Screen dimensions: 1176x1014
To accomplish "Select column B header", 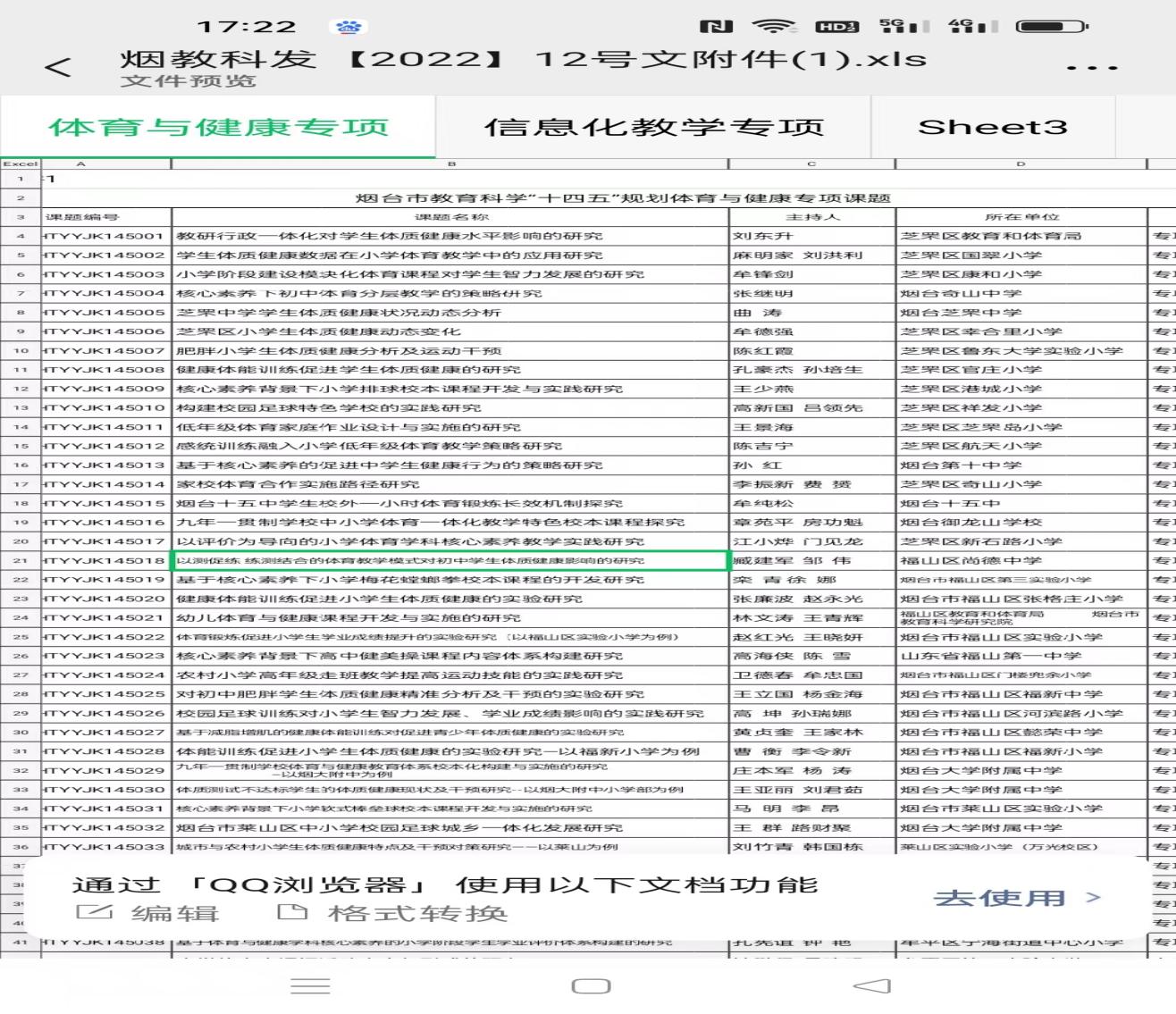I will [x=450, y=163].
